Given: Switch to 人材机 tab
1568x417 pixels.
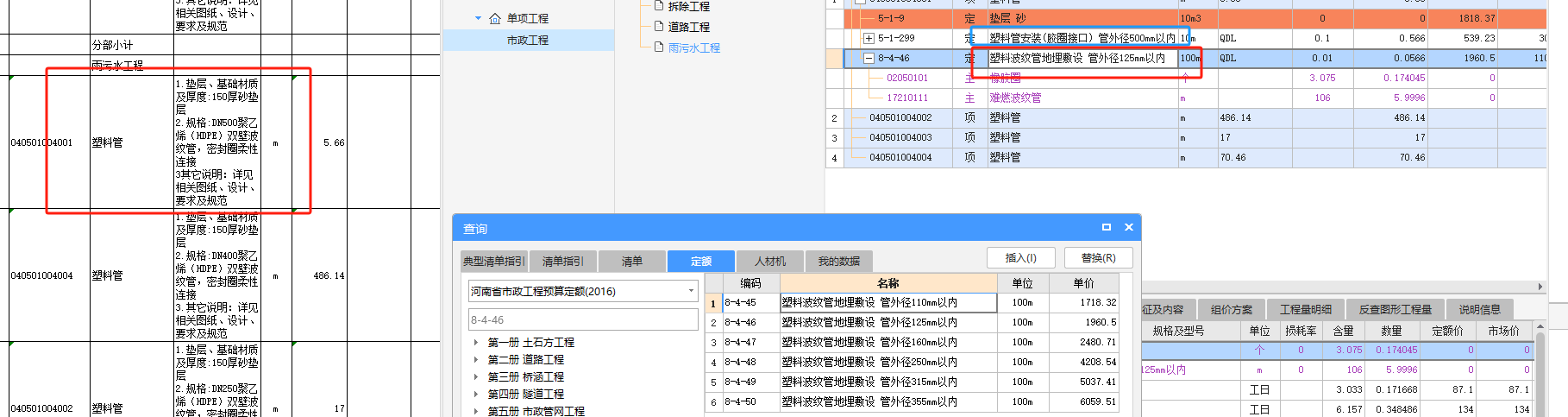Looking at the screenshot, I should click(x=770, y=261).
